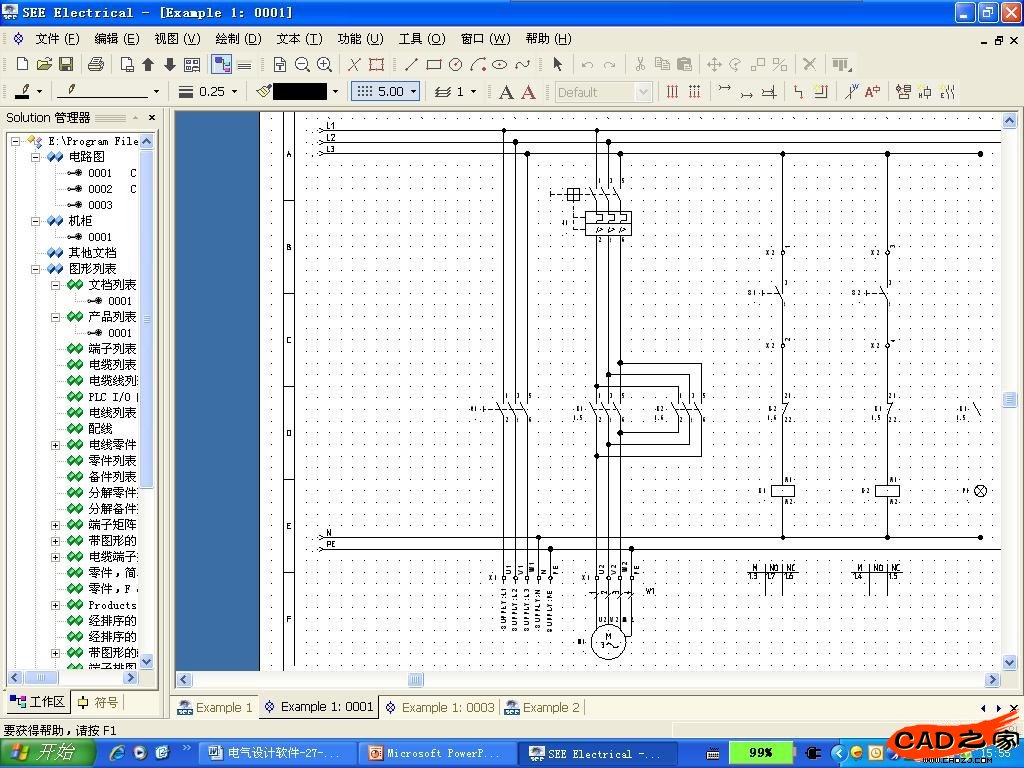Select the Line drawing tool
The image size is (1024, 768).
pyautogui.click(x=411, y=64)
